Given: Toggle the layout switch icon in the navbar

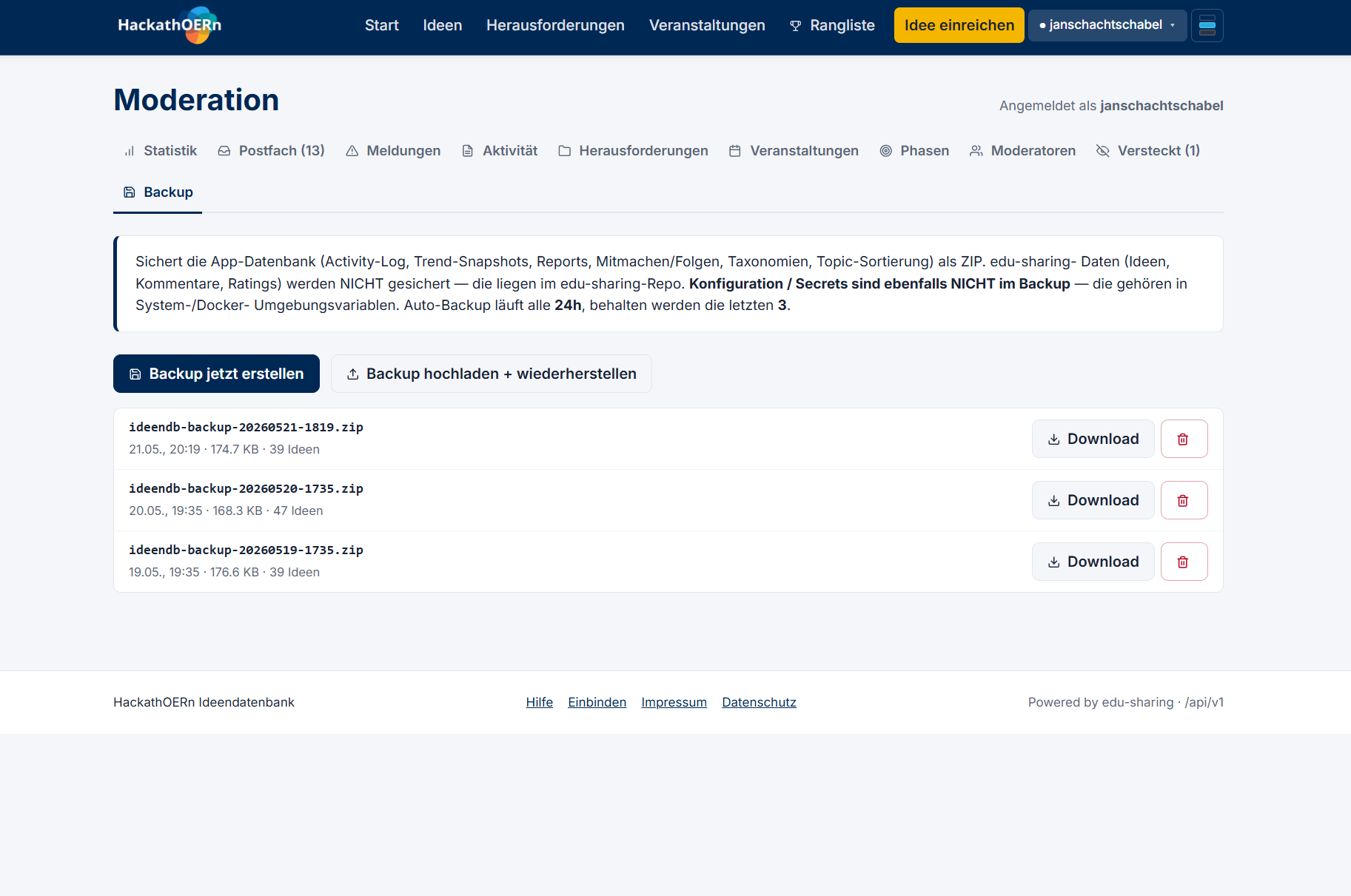Looking at the screenshot, I should coord(1207,25).
